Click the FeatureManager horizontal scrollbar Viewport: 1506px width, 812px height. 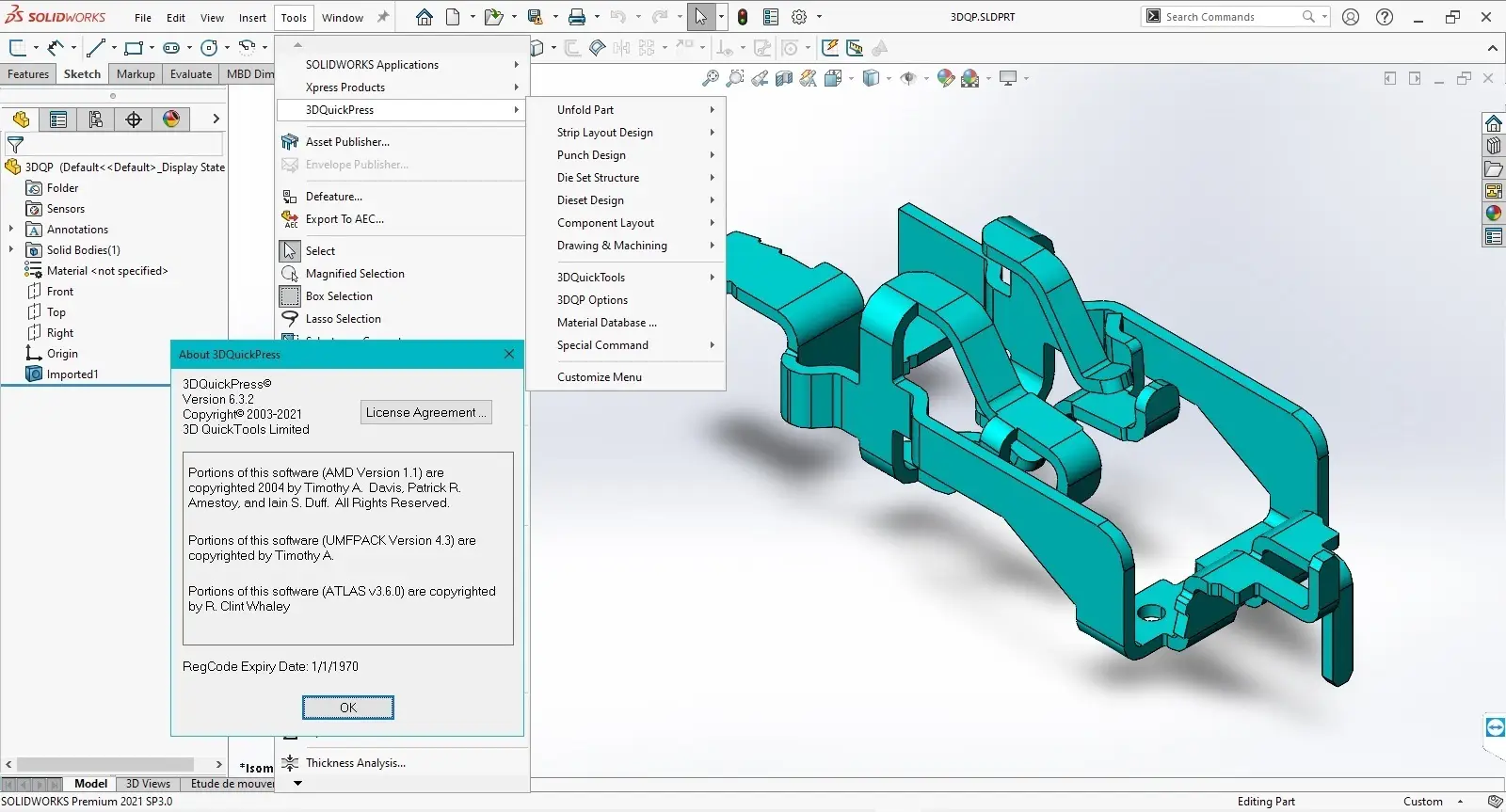(x=105, y=764)
